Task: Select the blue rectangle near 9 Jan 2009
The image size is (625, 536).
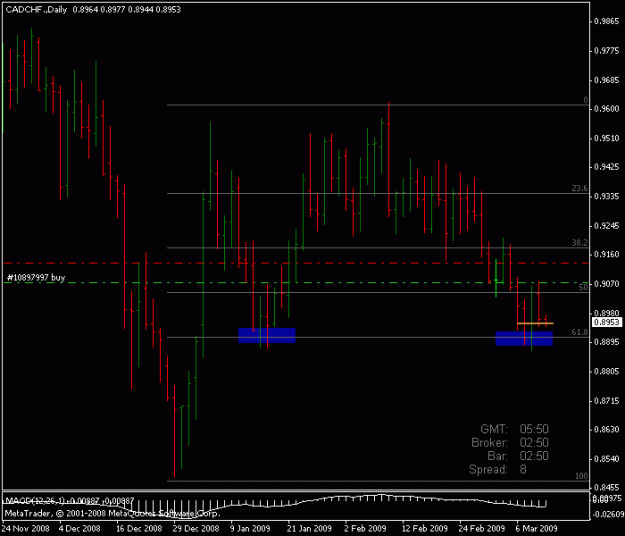Action: 267,336
